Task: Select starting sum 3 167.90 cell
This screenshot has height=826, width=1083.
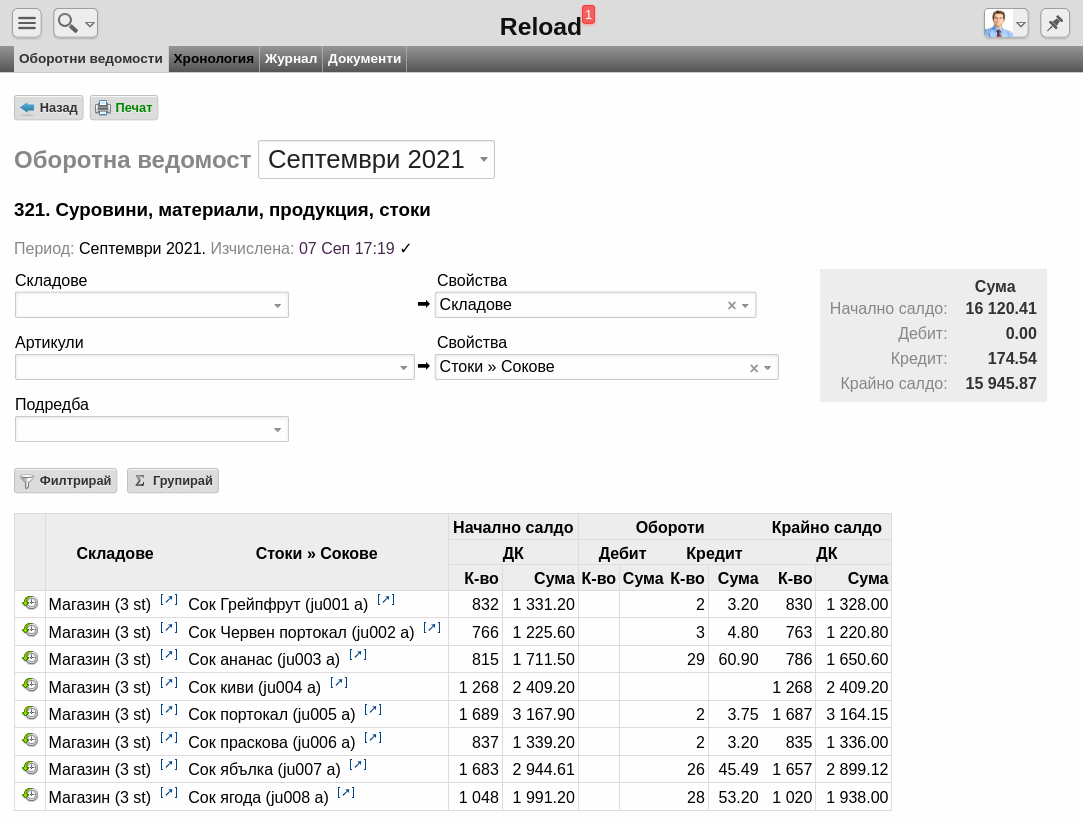Action: [540, 714]
